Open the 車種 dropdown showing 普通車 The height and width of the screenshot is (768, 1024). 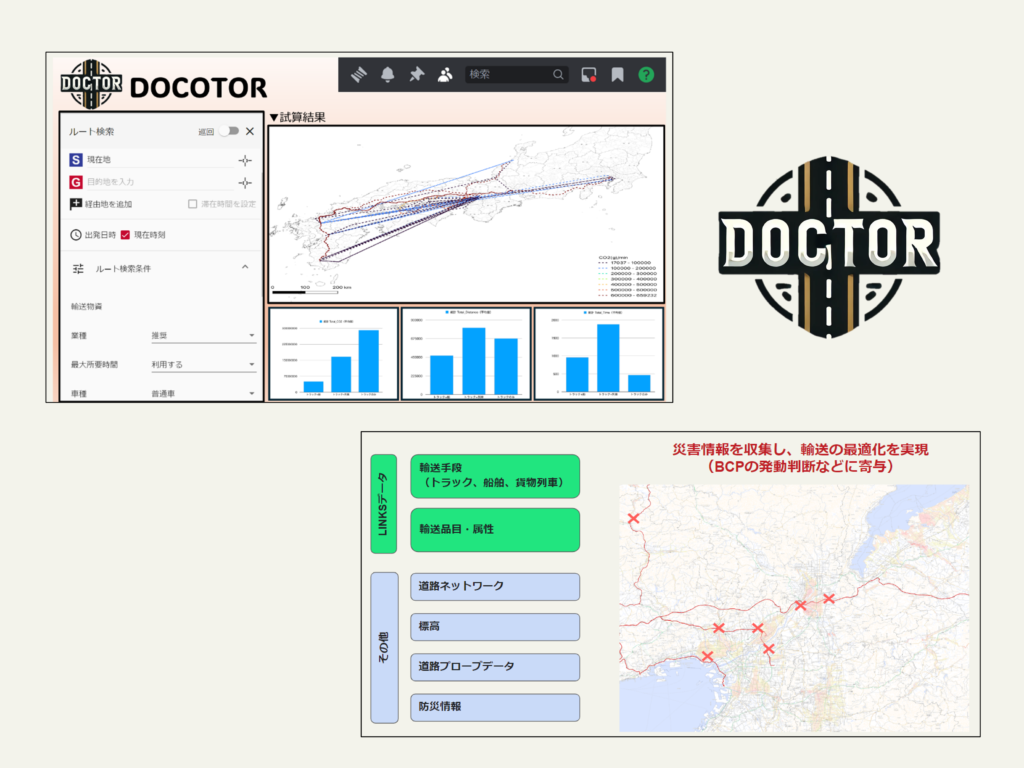coord(203,393)
